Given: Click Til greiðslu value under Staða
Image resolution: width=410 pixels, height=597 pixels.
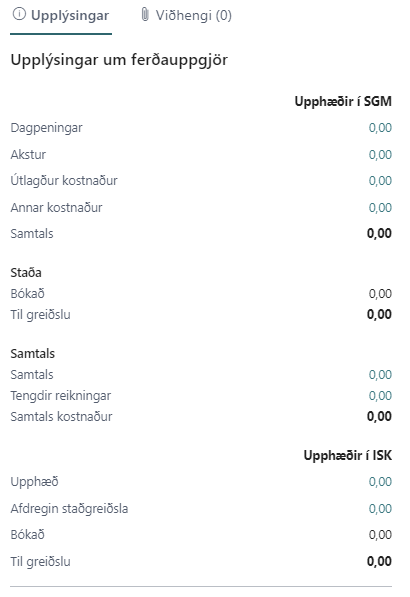Looking at the screenshot, I should pyautogui.click(x=379, y=314).
